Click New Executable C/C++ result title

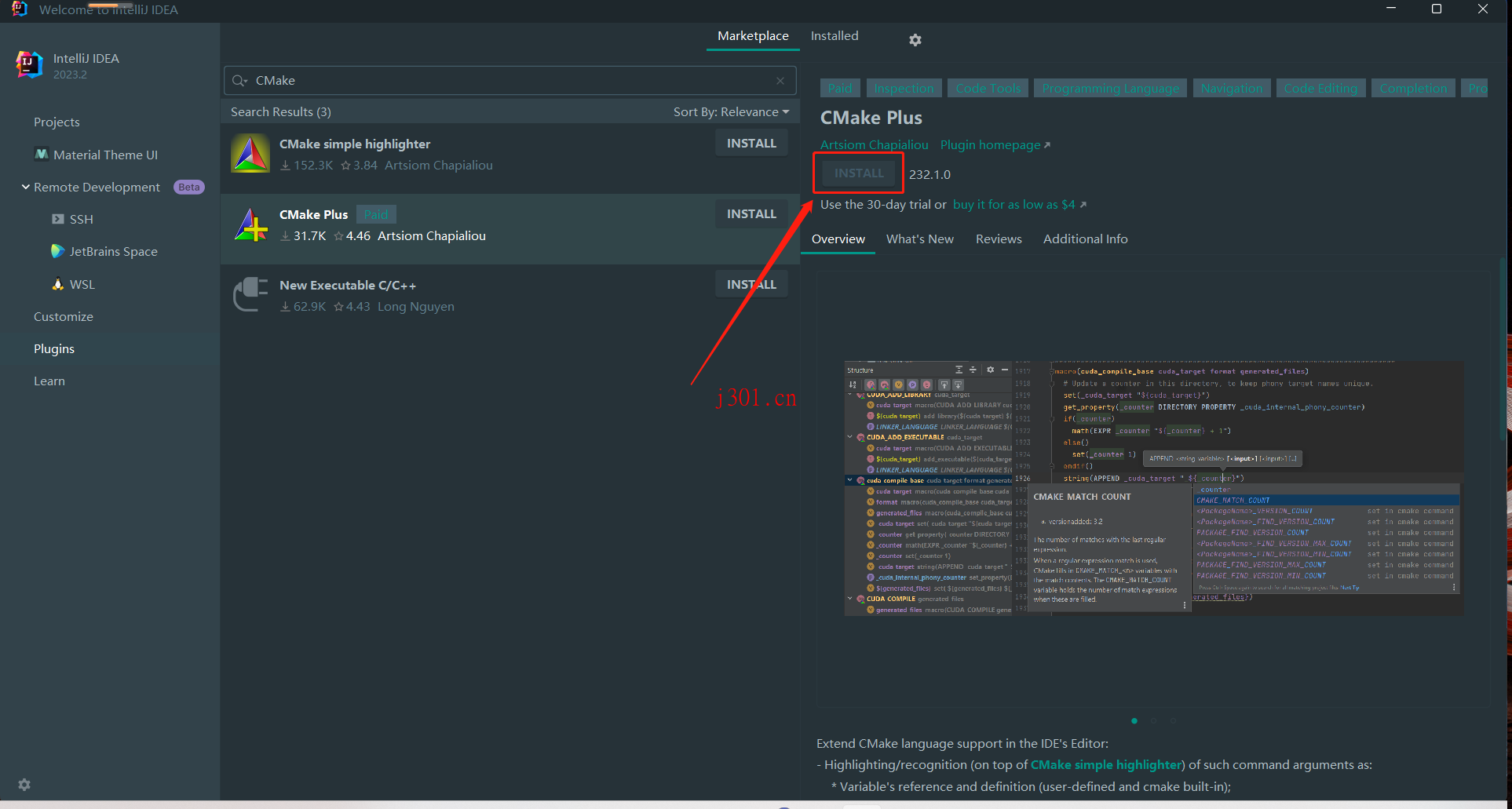pyautogui.click(x=348, y=285)
